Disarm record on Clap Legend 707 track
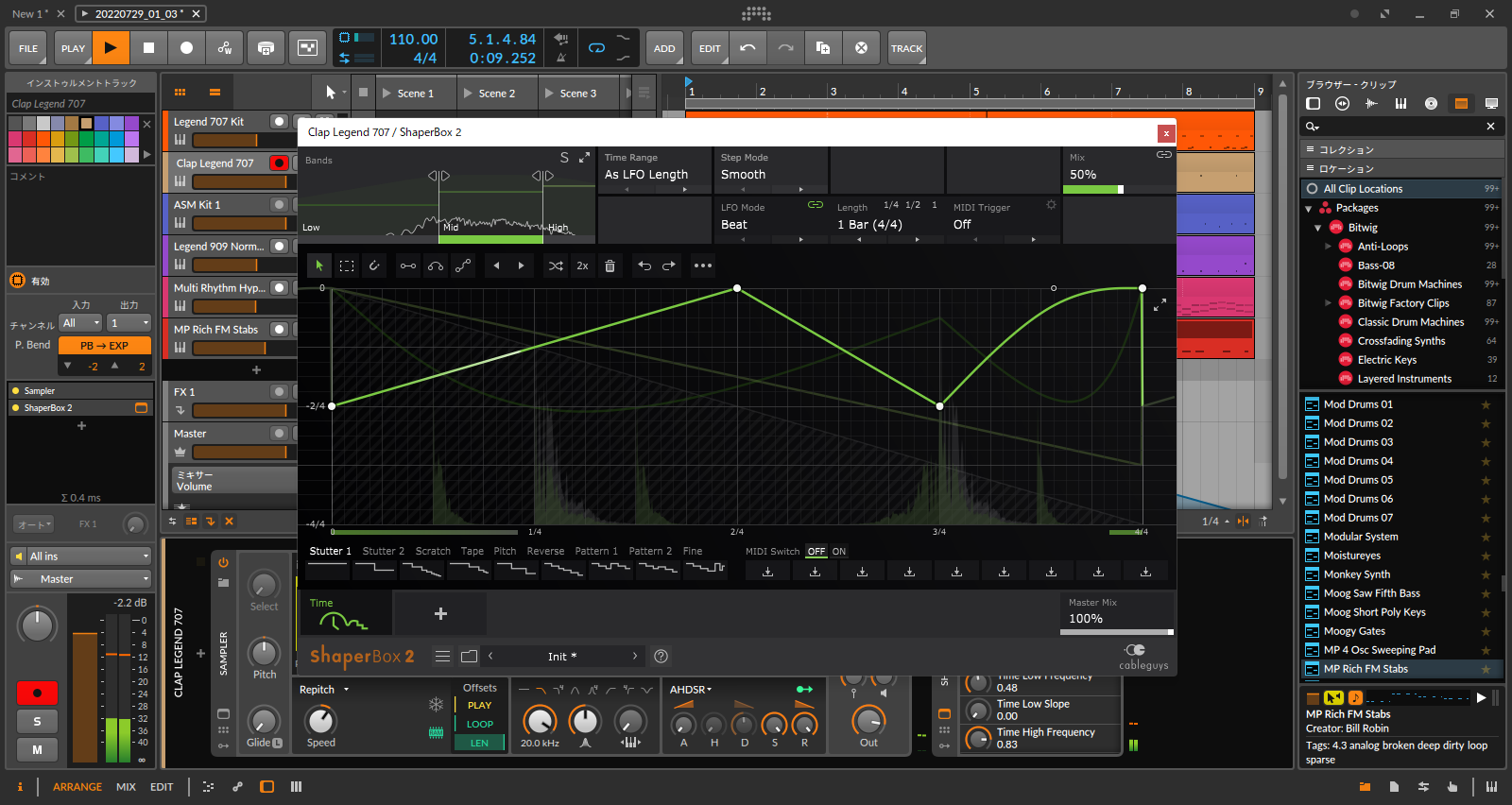The height and width of the screenshot is (805, 1512). pyautogui.click(x=279, y=163)
